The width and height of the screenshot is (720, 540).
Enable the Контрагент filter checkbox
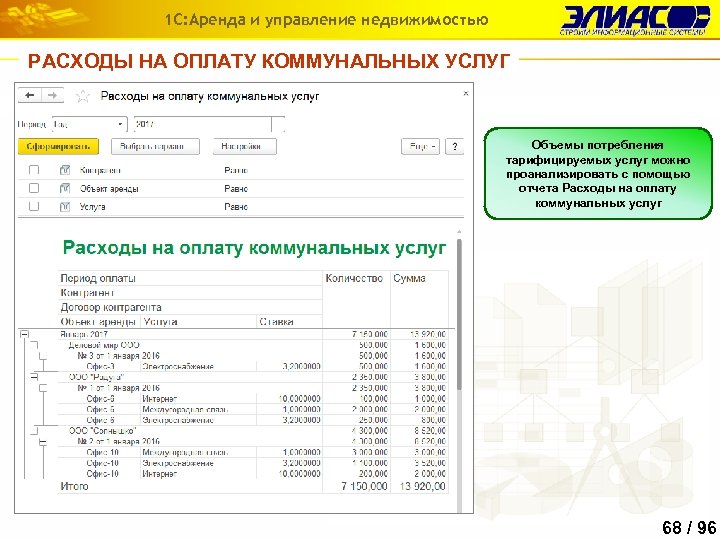pos(34,170)
